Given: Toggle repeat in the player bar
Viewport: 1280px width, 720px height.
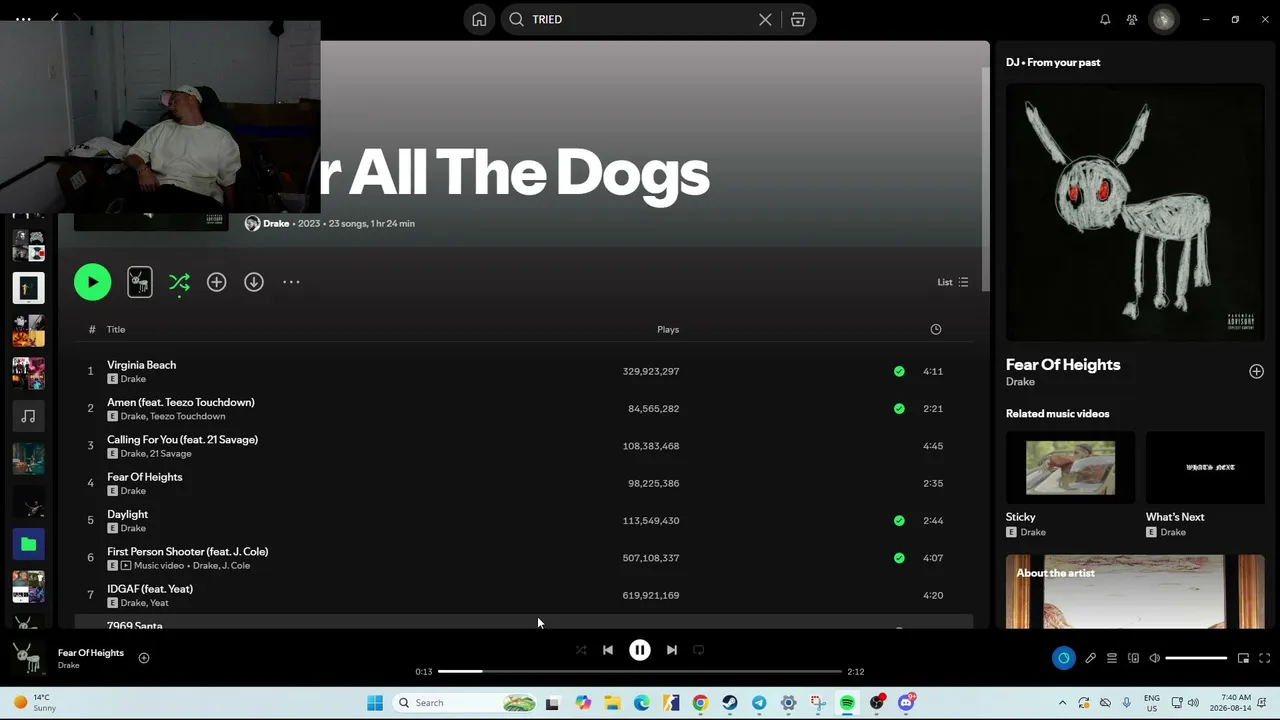Looking at the screenshot, I should 699,650.
